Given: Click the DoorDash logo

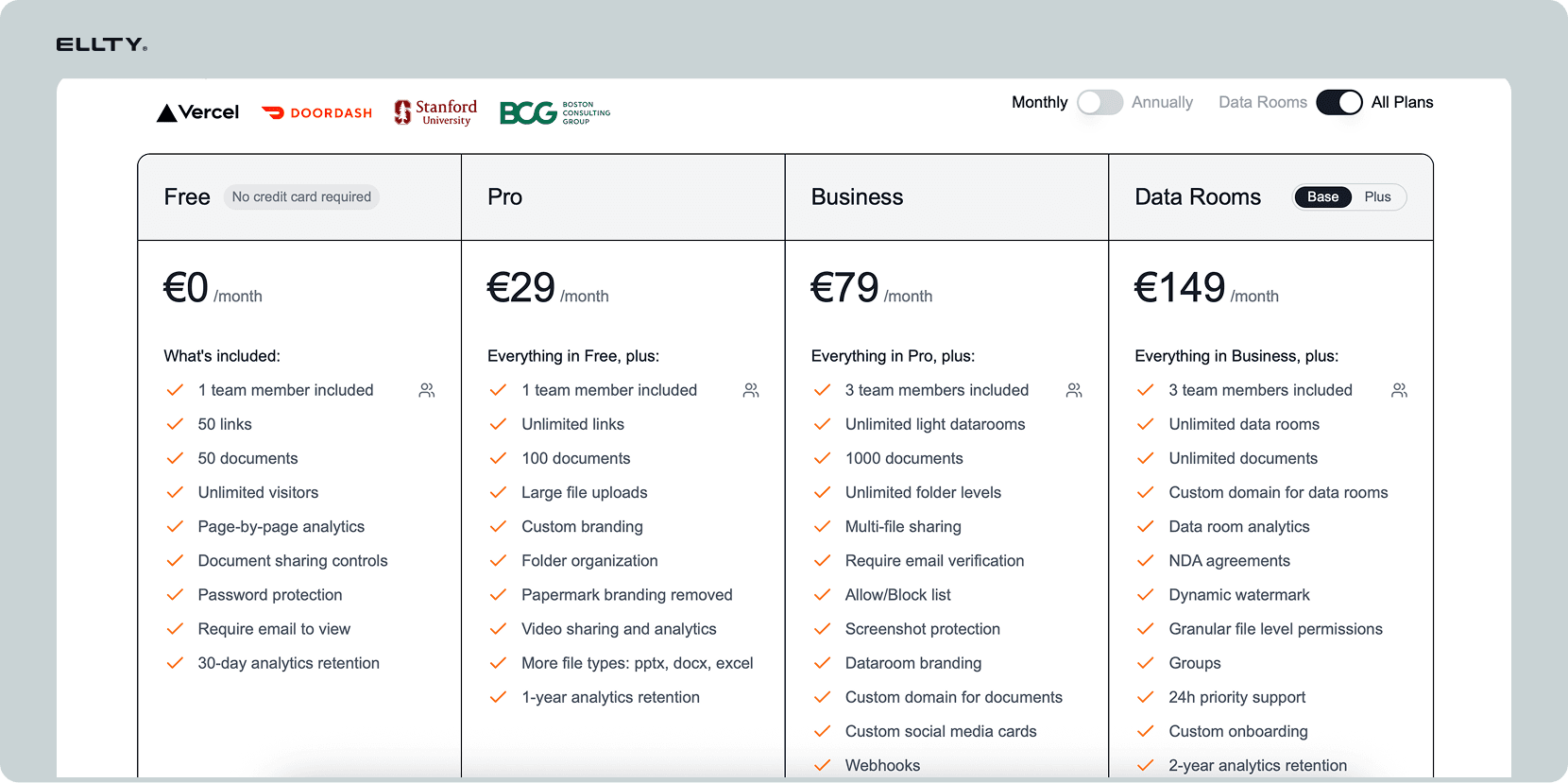Looking at the screenshot, I should 316,112.
